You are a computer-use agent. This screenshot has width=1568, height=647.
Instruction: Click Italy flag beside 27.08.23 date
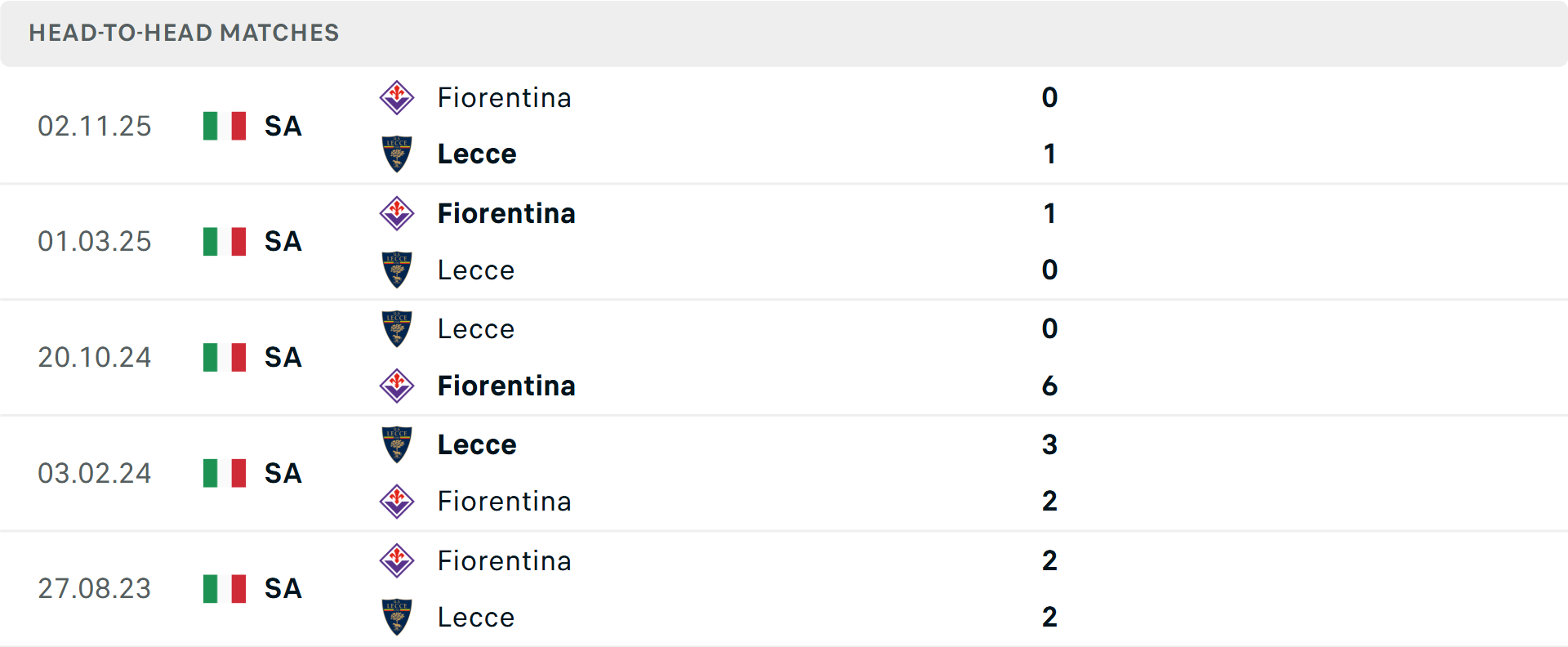coord(225,588)
